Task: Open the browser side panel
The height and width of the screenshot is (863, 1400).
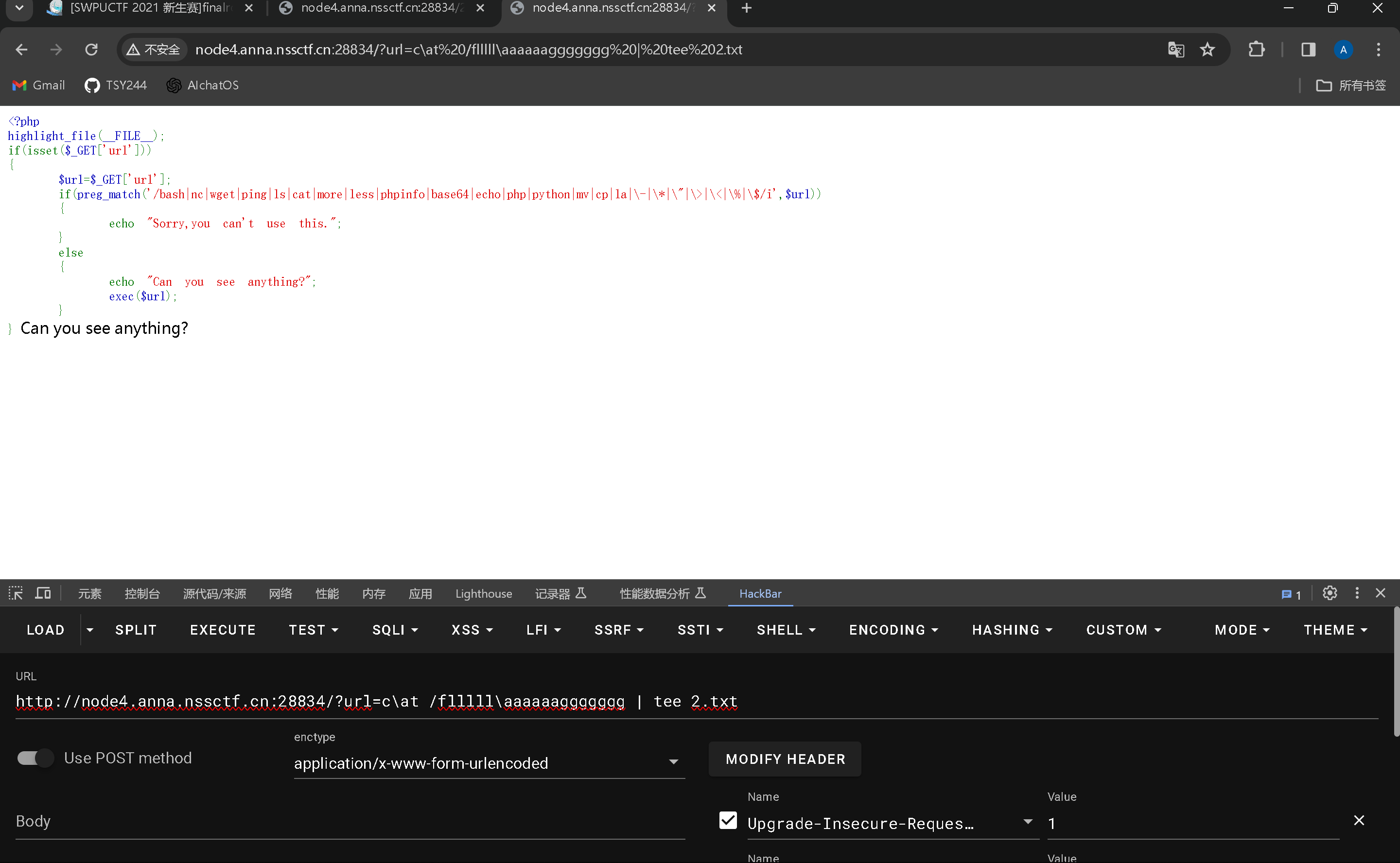Action: click(x=1308, y=50)
